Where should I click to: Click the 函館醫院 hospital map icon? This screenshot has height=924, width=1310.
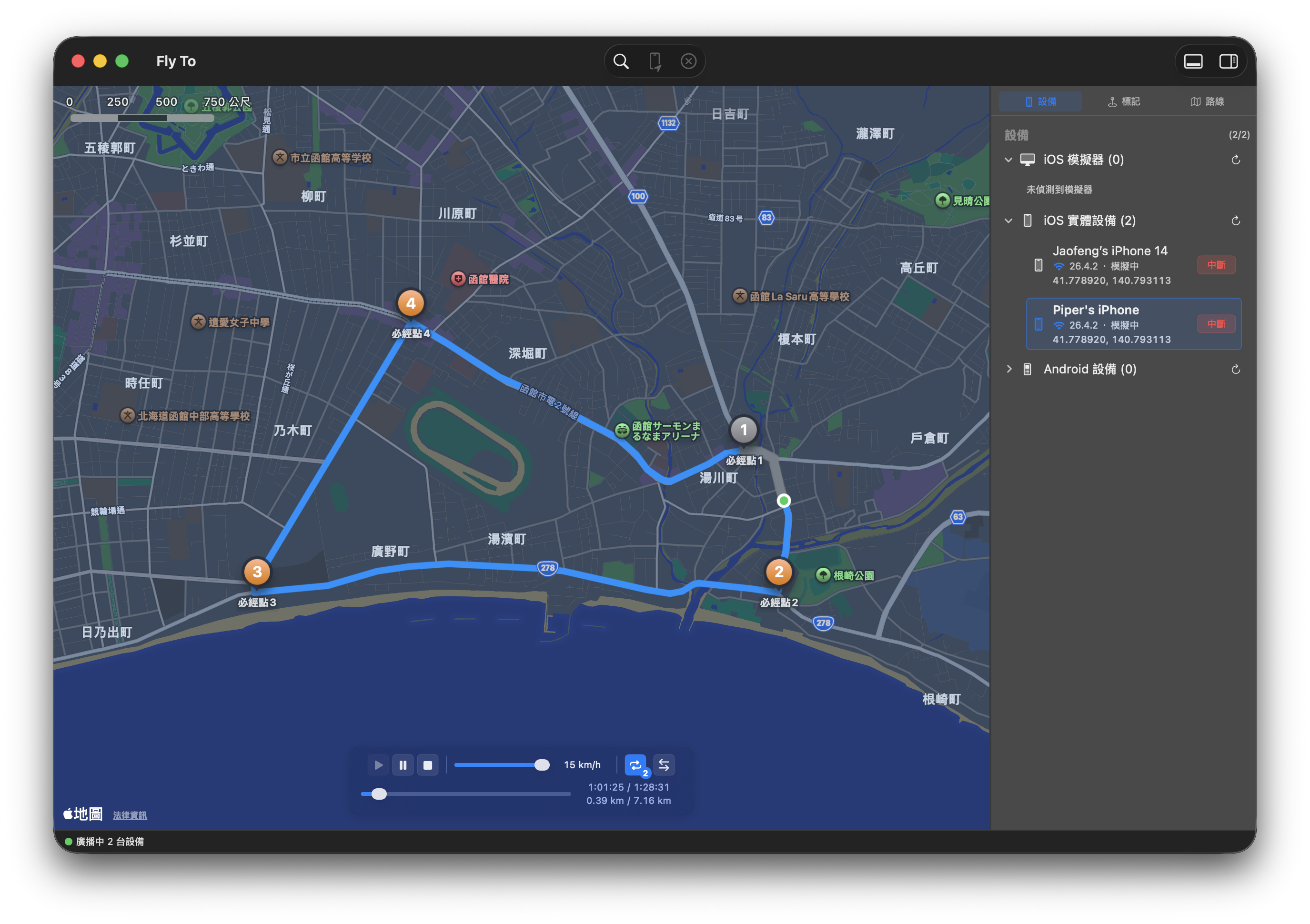(x=458, y=278)
